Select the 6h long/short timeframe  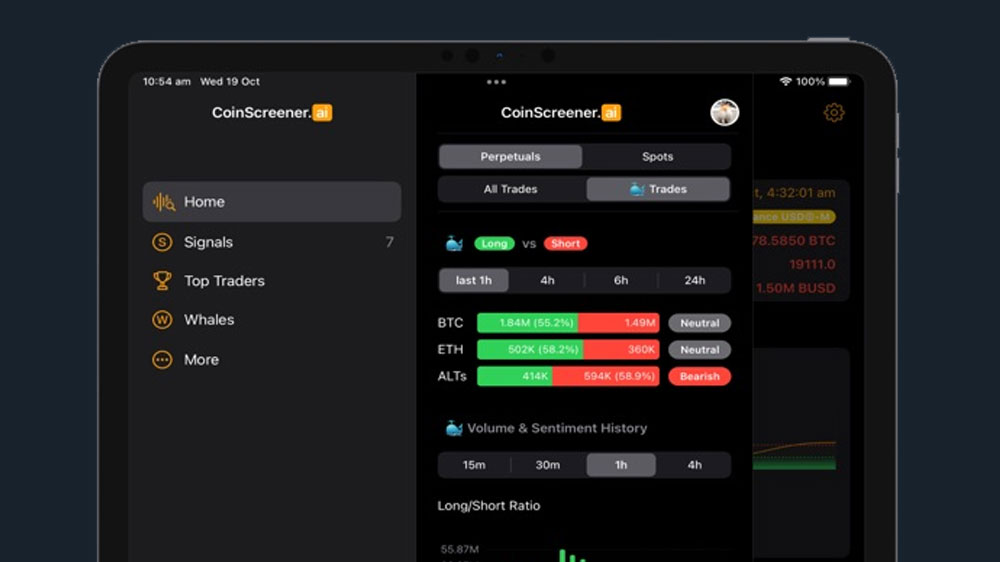621,280
